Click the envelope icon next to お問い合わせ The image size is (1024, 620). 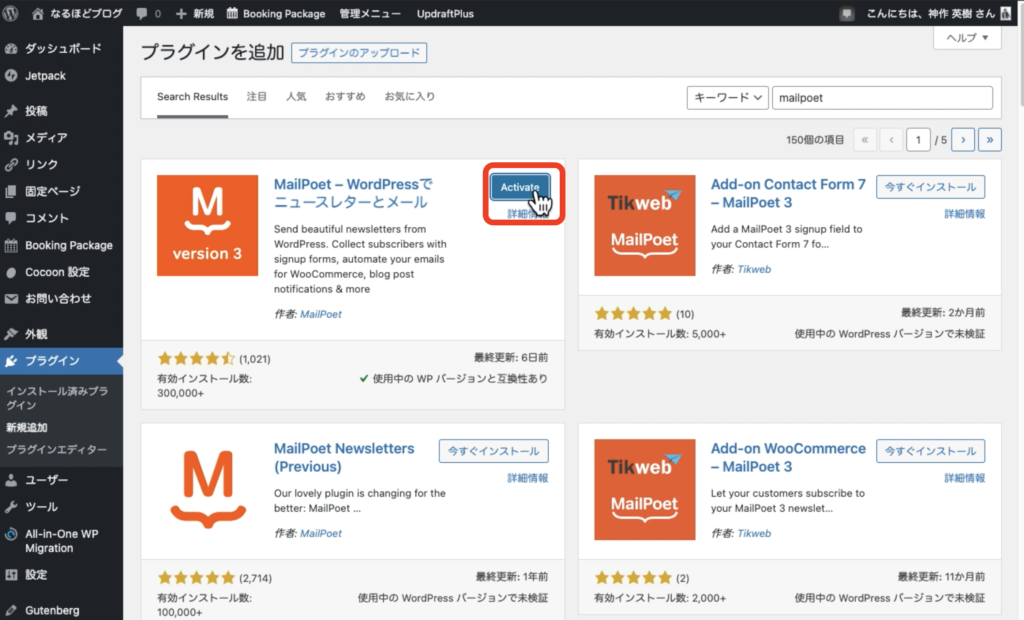click(x=11, y=299)
